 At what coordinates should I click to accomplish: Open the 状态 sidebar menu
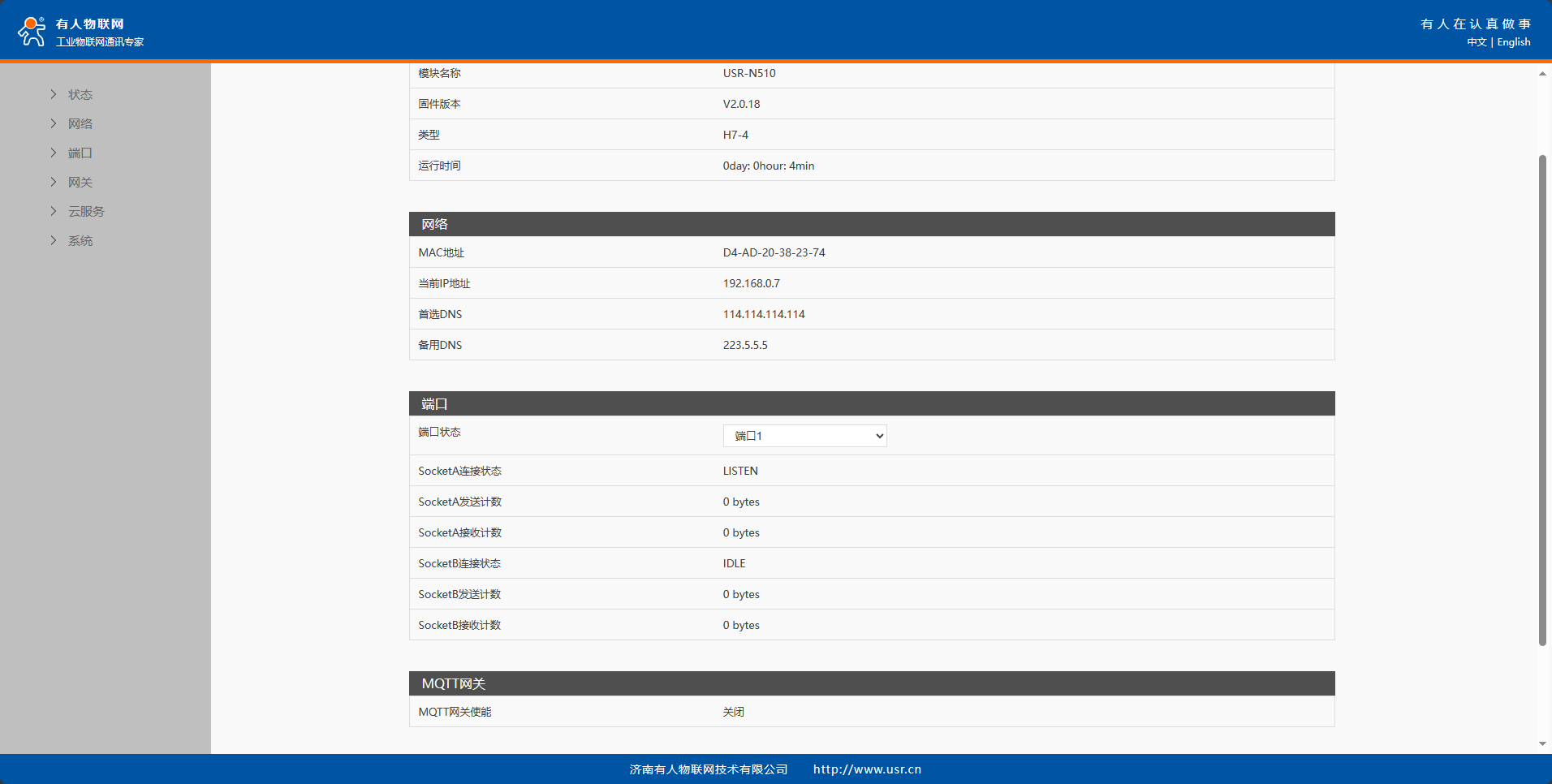click(x=80, y=95)
